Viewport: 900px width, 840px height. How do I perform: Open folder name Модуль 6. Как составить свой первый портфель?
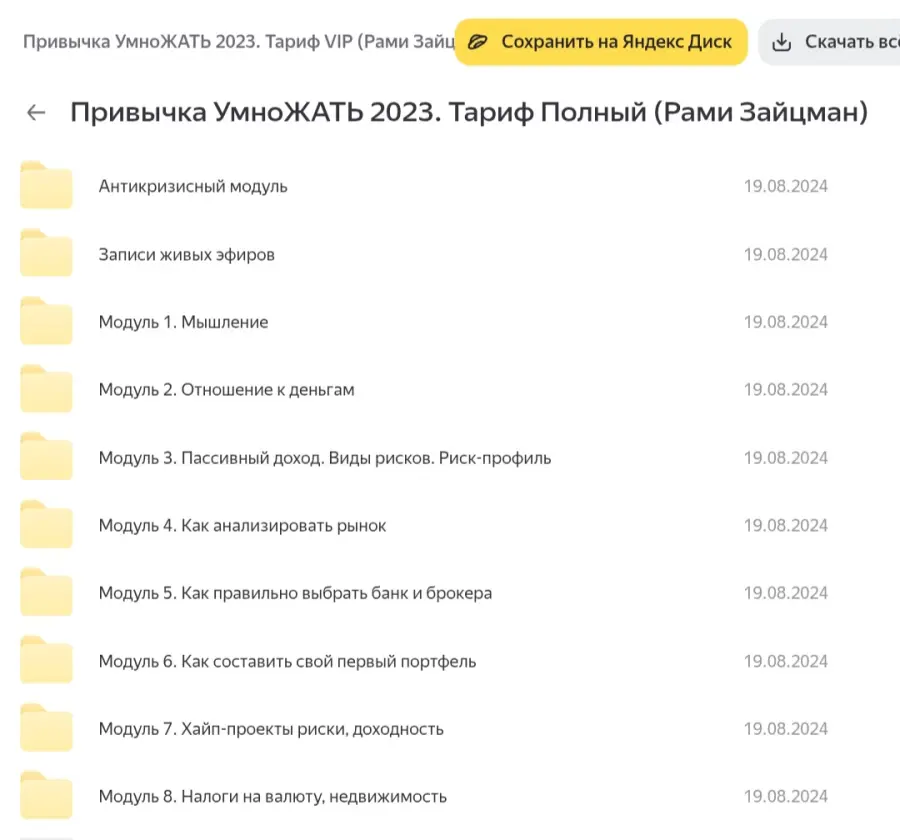point(287,662)
